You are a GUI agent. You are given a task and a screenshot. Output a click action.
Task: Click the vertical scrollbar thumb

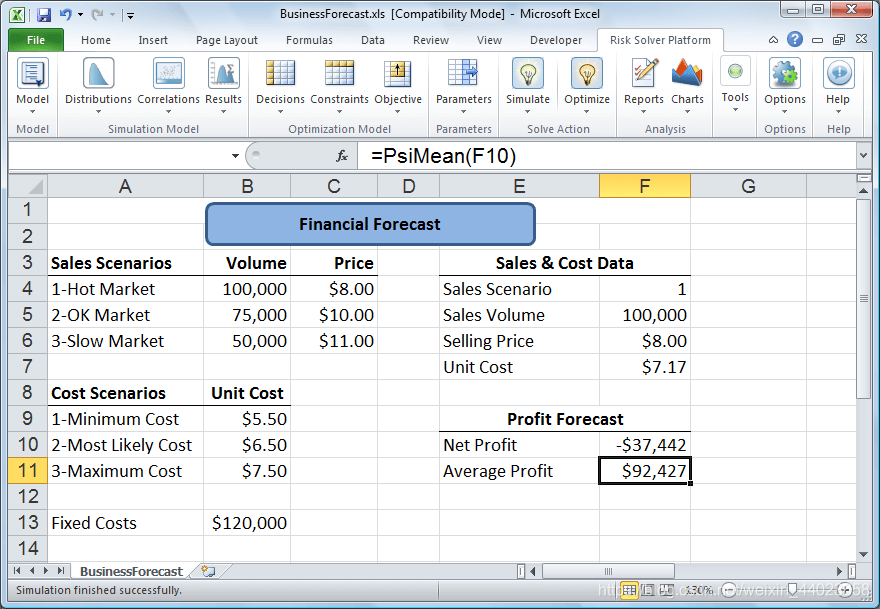[864, 299]
